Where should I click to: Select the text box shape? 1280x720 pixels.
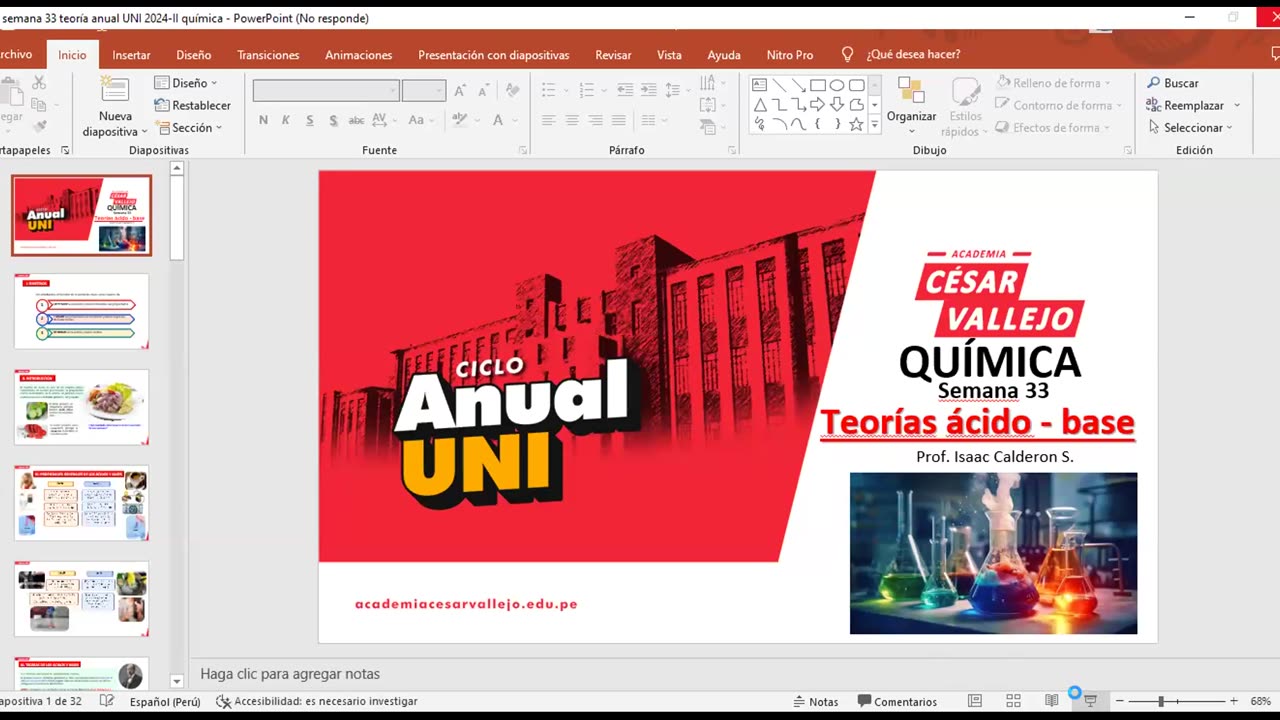coord(760,85)
